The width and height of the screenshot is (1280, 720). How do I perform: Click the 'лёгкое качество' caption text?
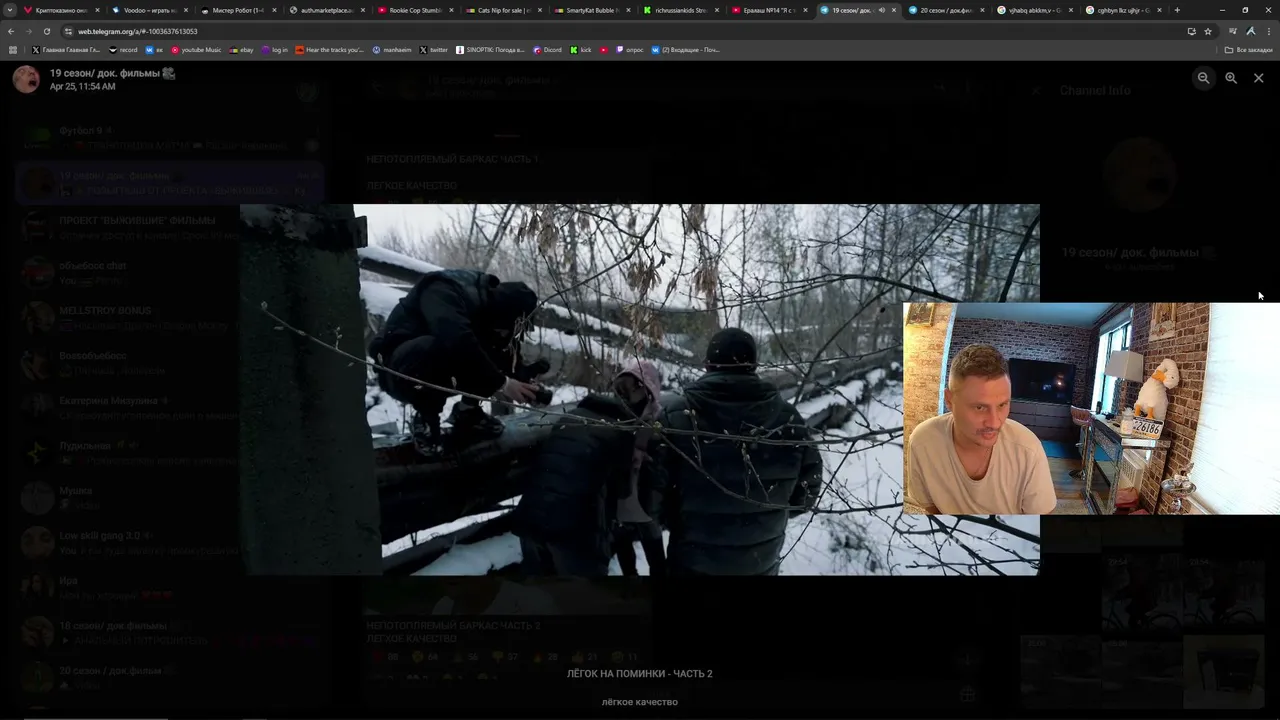pyautogui.click(x=640, y=702)
